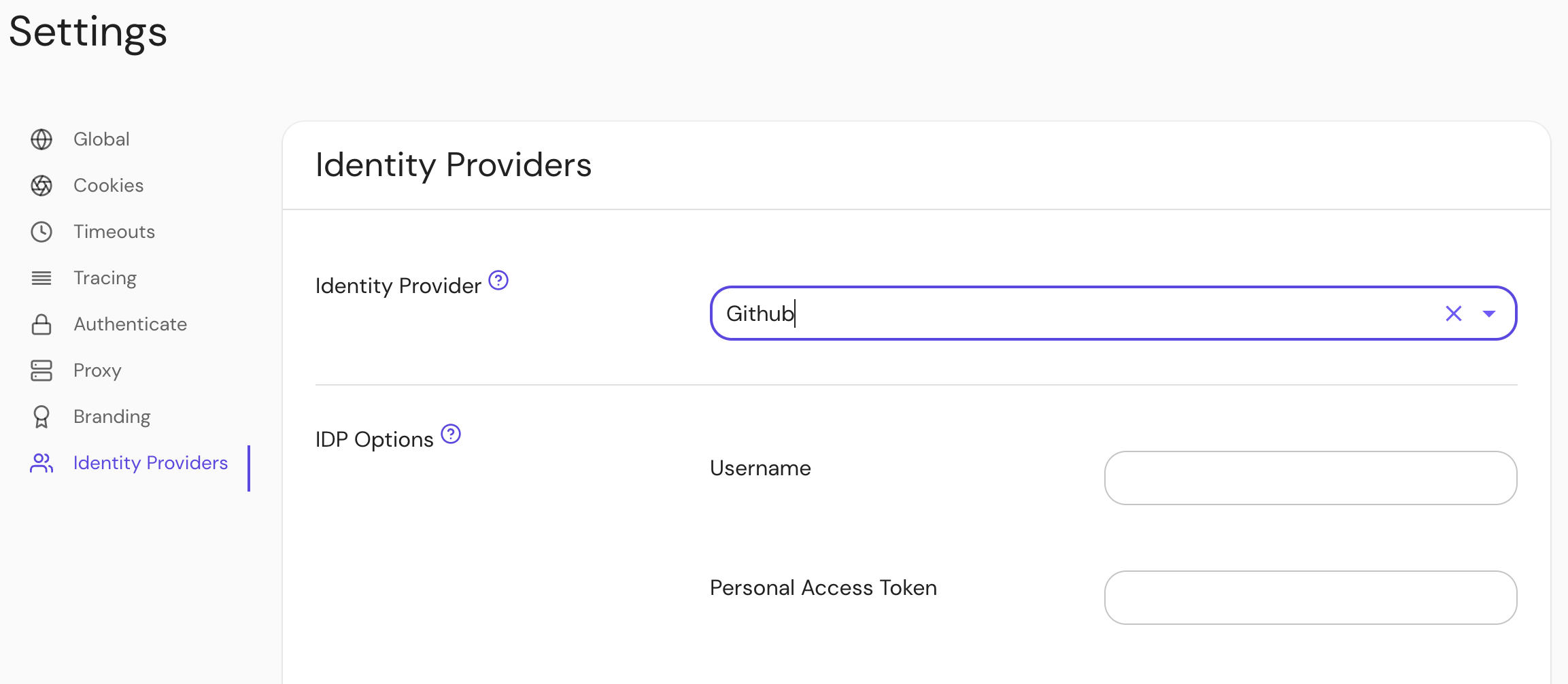The height and width of the screenshot is (684, 1568).
Task: Focus the Personal Access Token field
Action: point(1310,597)
